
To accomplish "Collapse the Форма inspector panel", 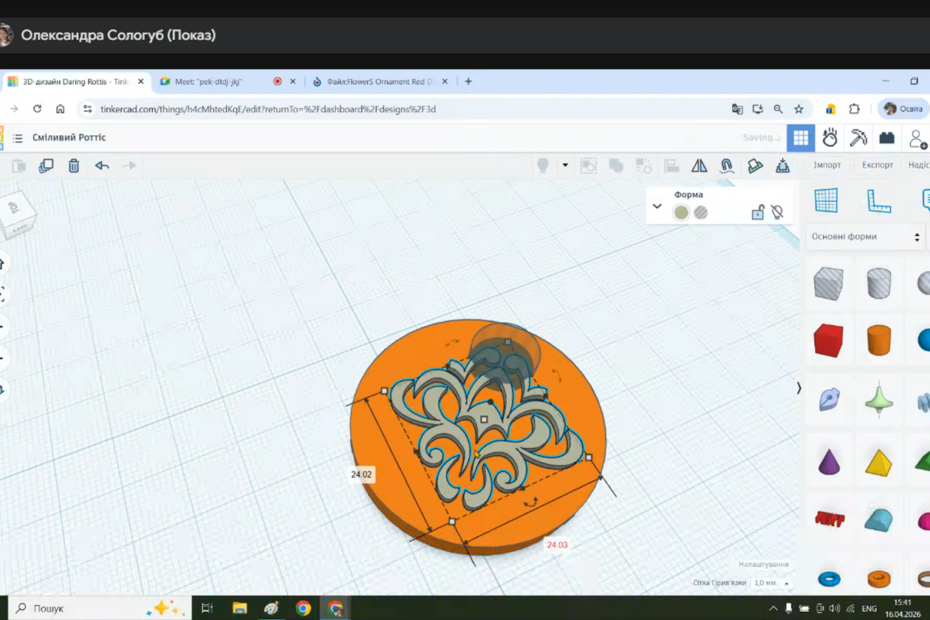I will (x=657, y=207).
